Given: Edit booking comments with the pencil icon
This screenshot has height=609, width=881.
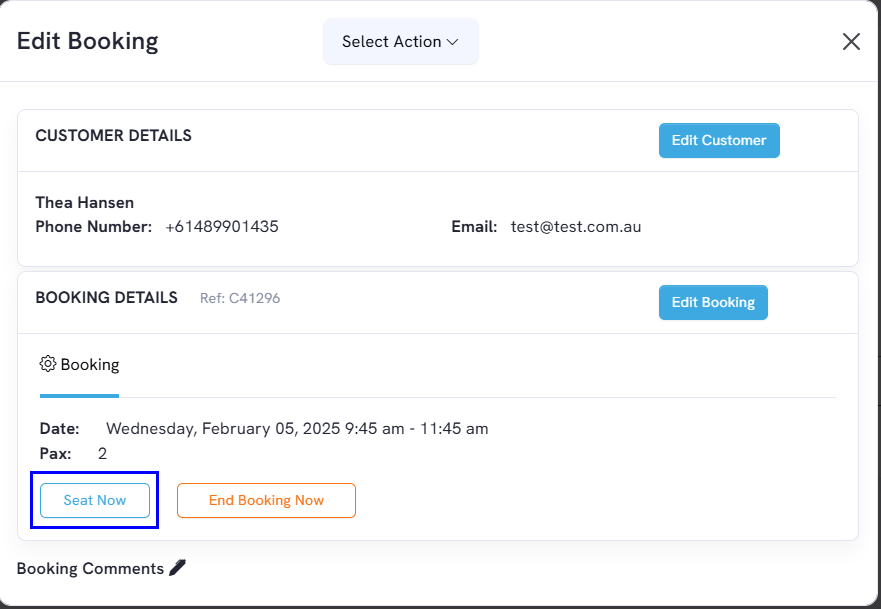Looking at the screenshot, I should pos(178,567).
